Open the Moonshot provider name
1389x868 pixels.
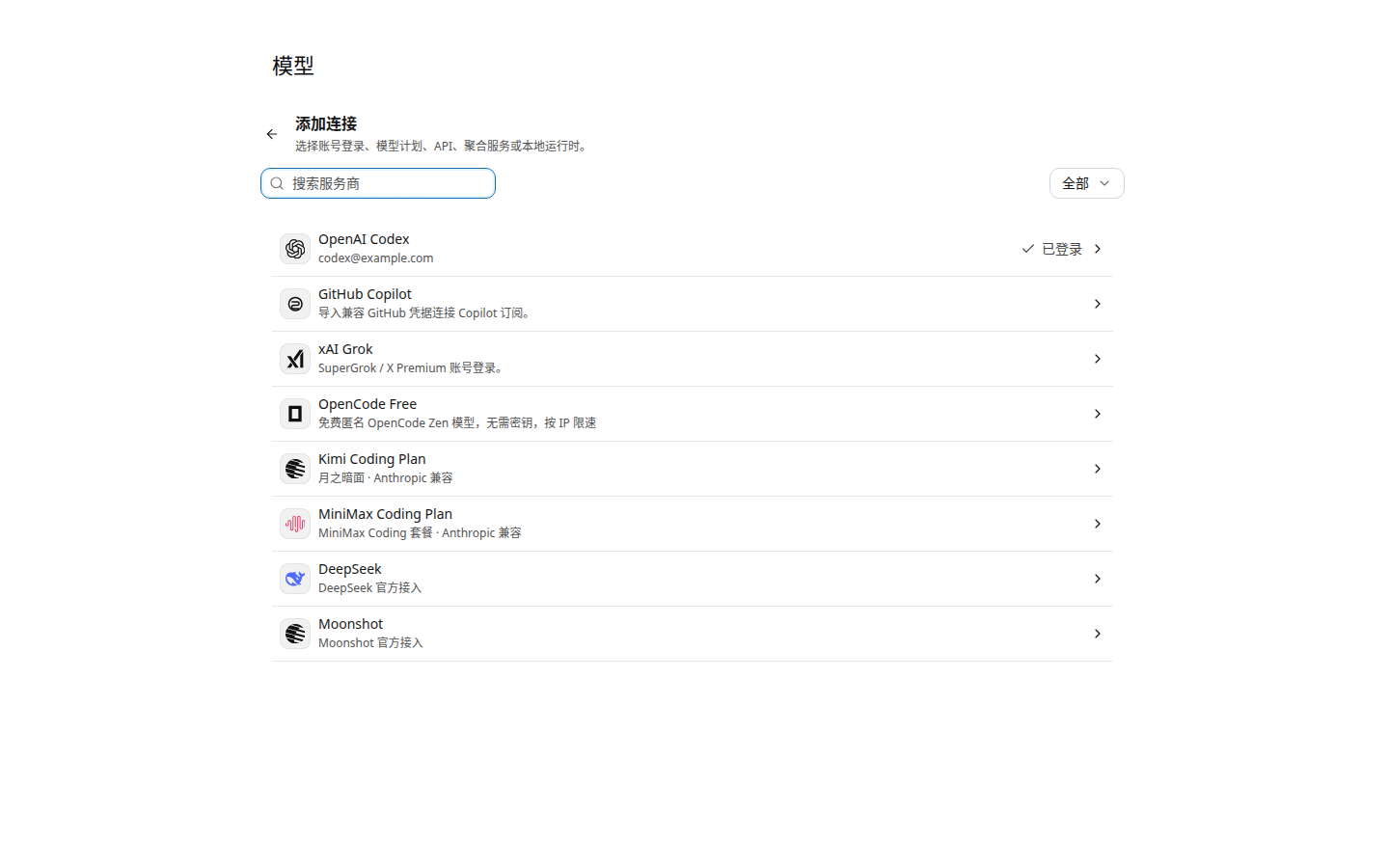coord(351,624)
